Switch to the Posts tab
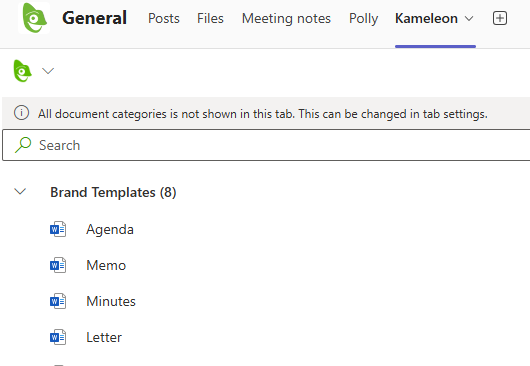 164,18
